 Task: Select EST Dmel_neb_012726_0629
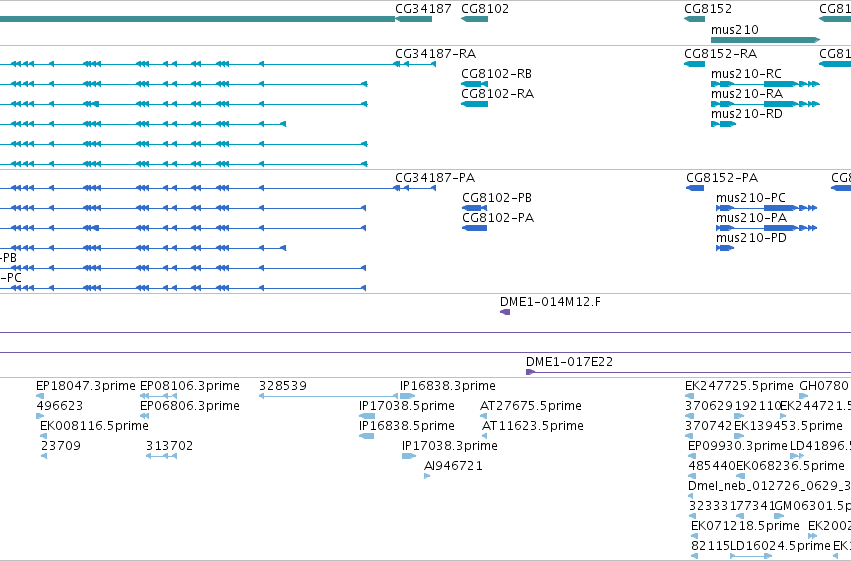[x=690, y=496]
